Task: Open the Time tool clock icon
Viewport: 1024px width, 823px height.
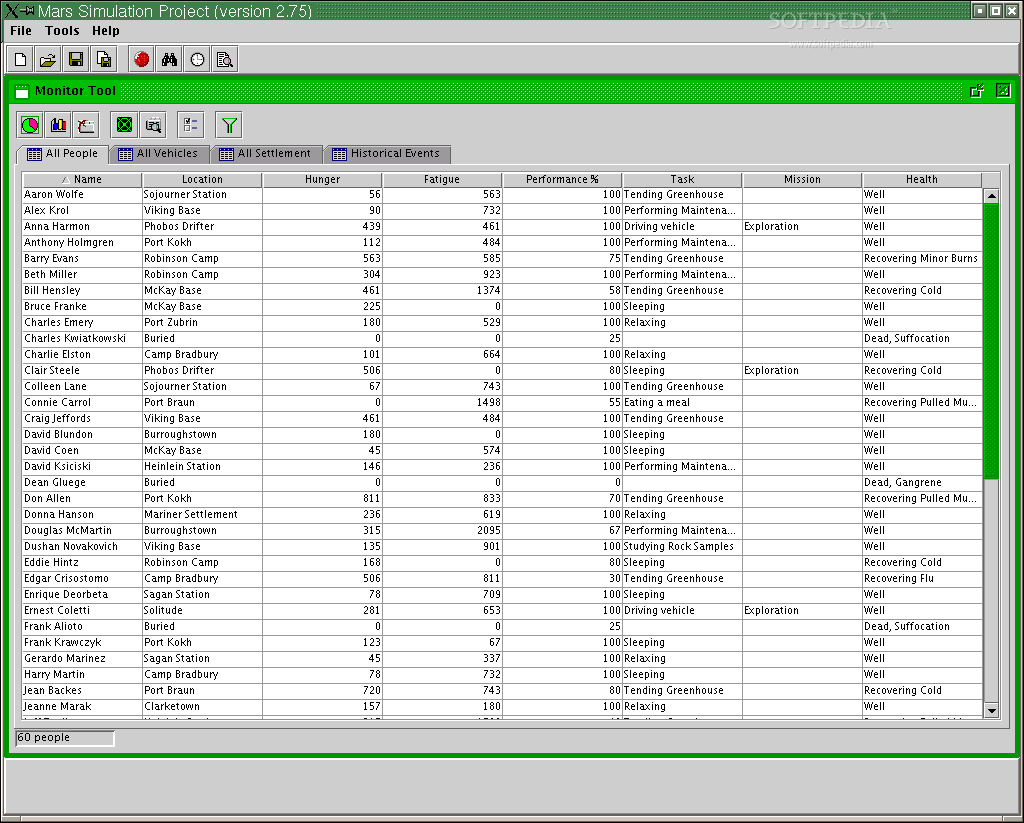Action: pos(197,59)
